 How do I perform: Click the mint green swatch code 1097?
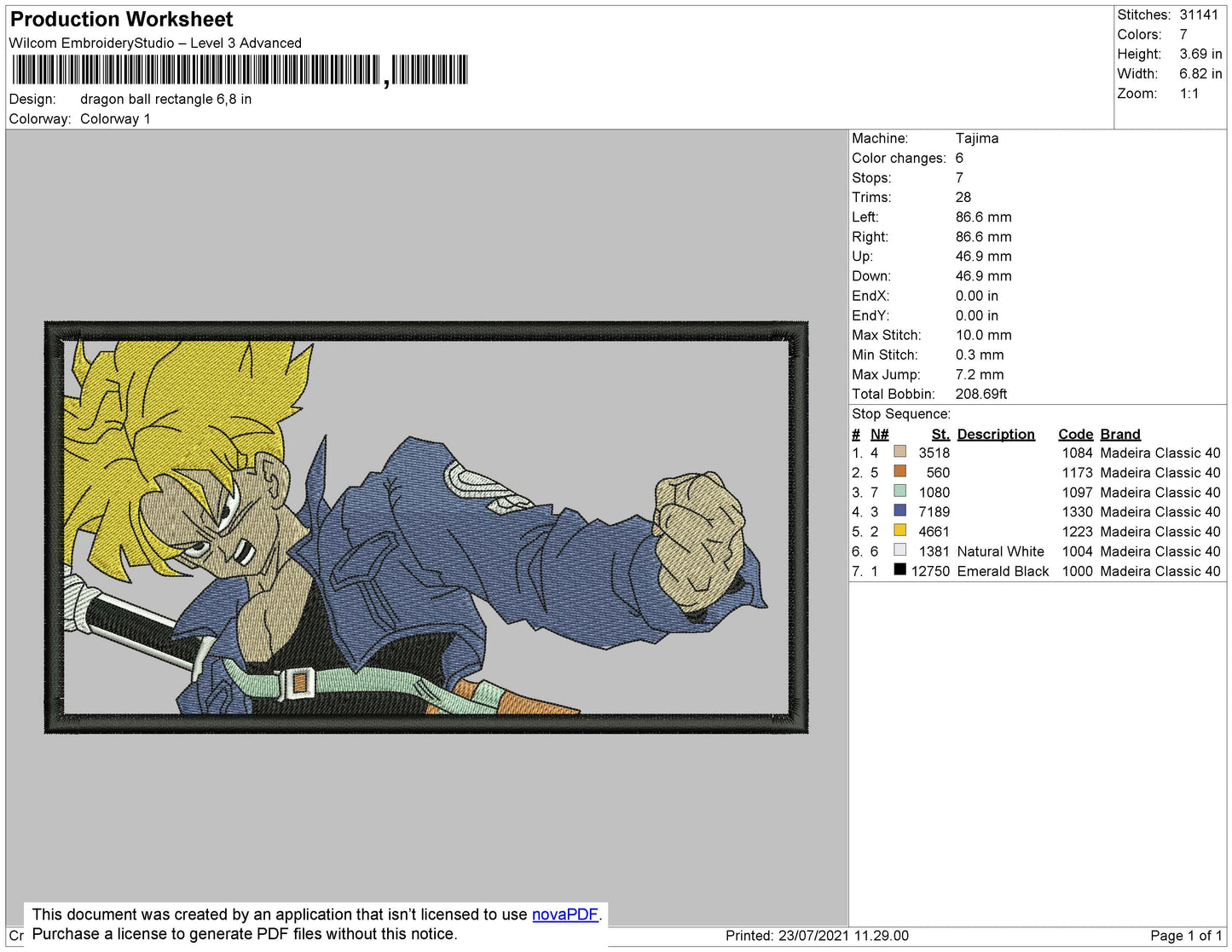(899, 490)
